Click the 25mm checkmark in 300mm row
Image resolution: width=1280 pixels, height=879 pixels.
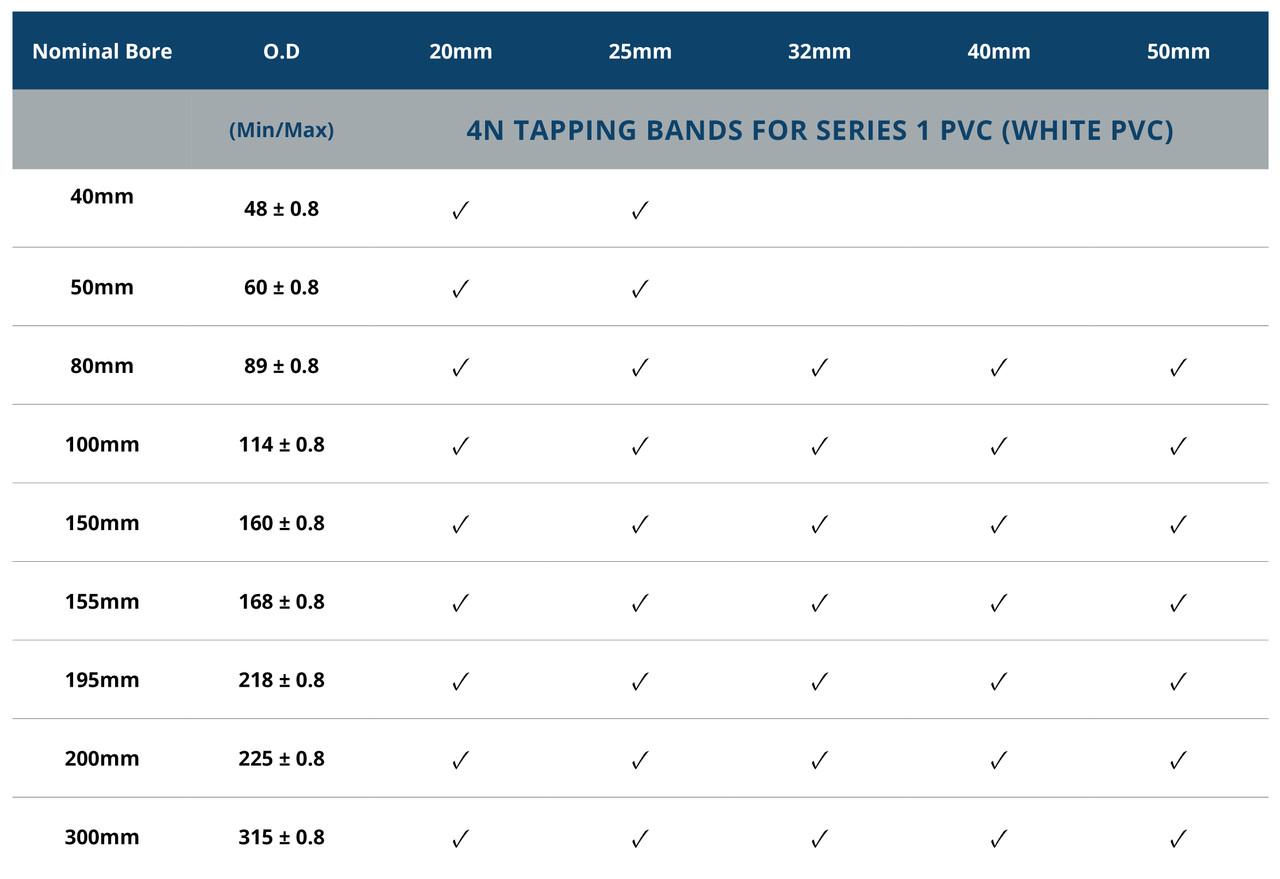[640, 838]
